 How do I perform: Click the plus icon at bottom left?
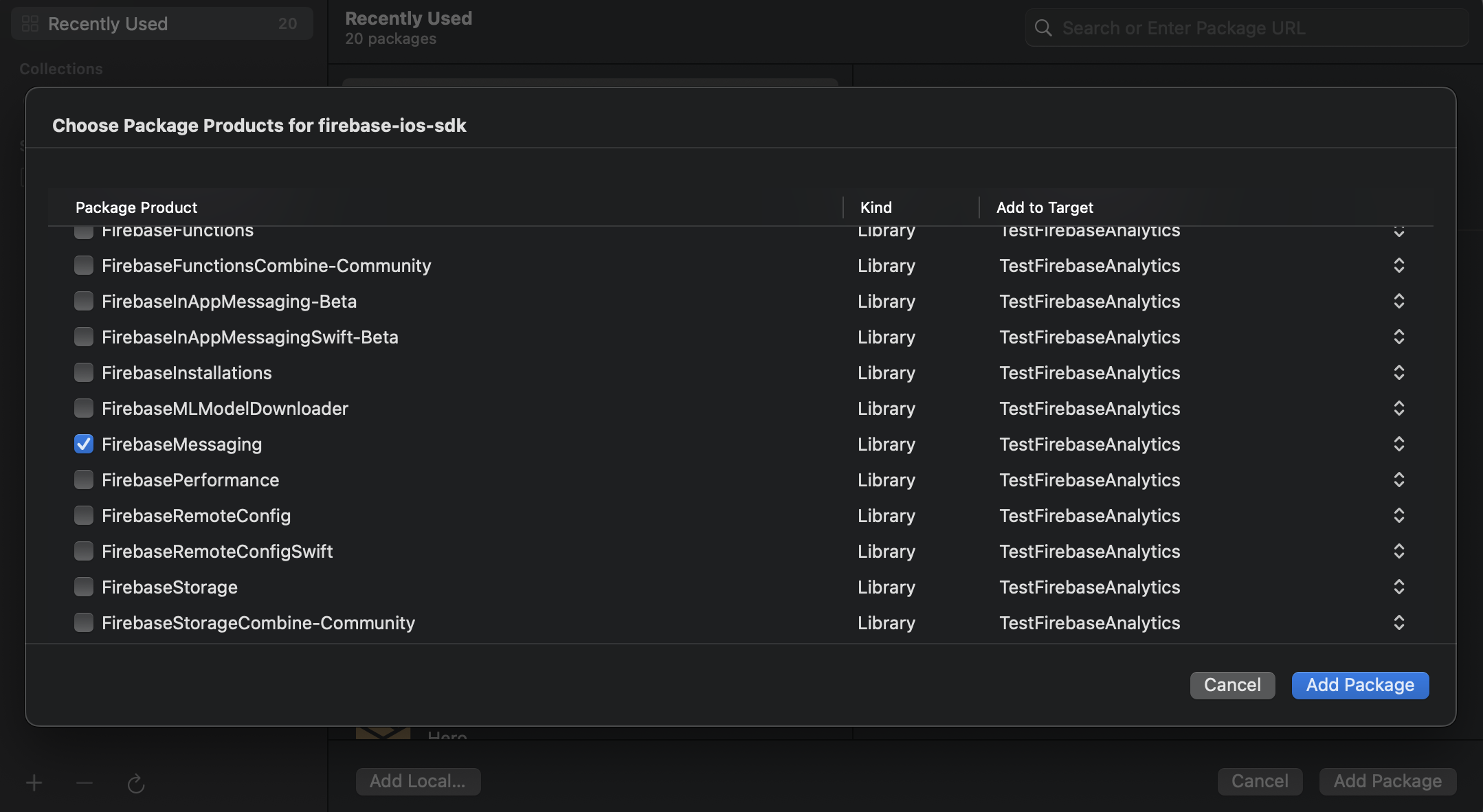(34, 782)
